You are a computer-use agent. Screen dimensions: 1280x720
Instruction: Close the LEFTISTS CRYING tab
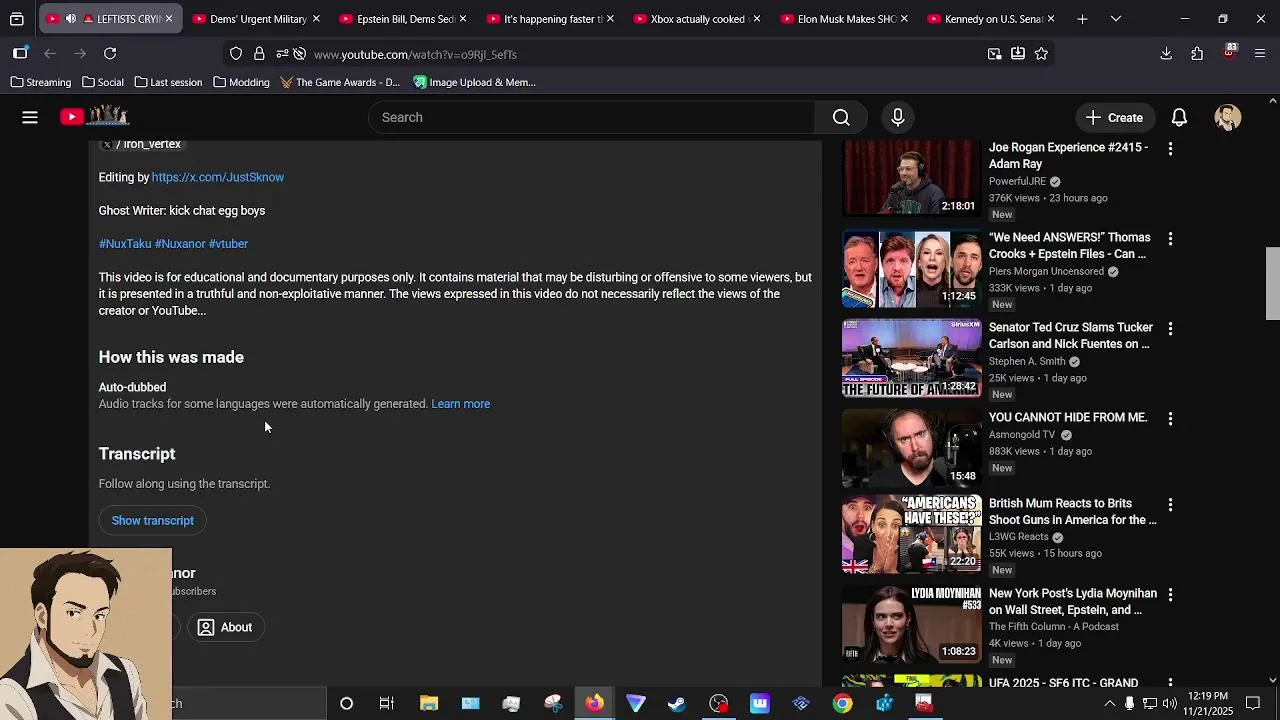168,18
